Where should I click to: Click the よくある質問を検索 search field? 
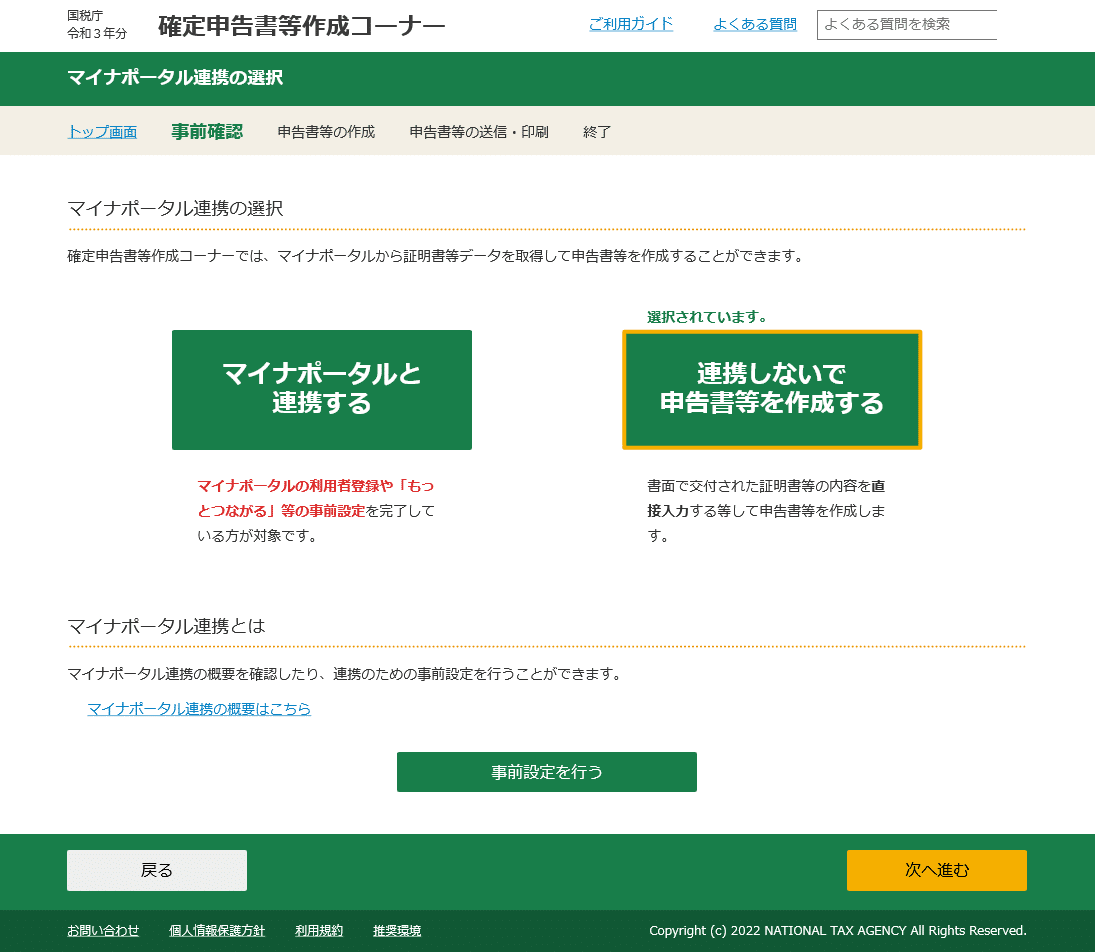[x=906, y=24]
